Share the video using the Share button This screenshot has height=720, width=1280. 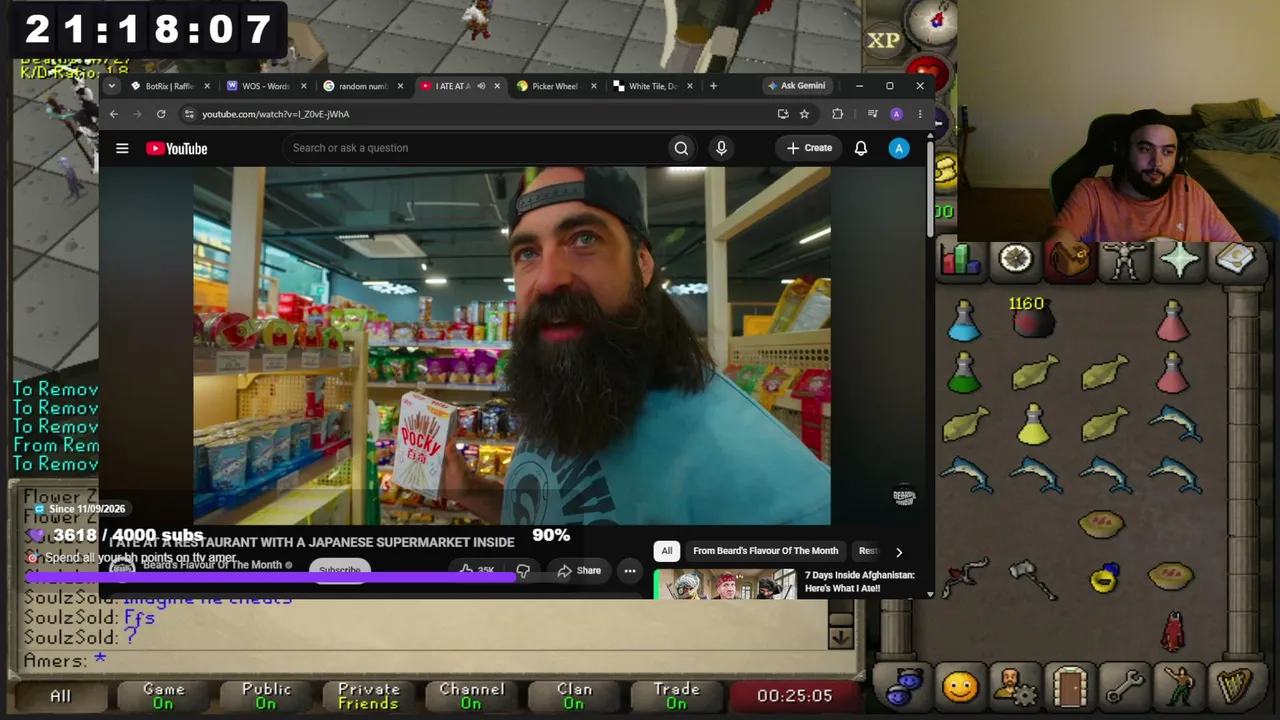[579, 571]
